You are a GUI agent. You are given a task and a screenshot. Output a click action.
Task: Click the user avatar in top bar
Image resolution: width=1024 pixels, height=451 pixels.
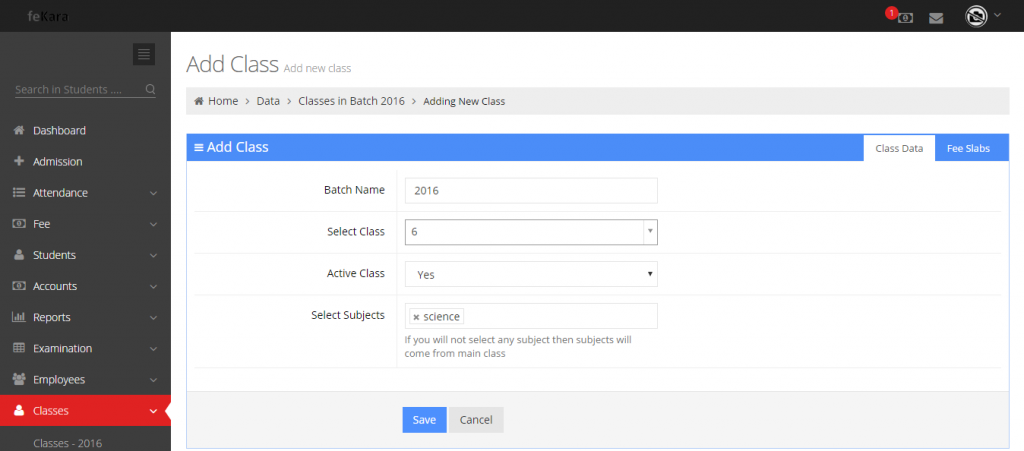tap(976, 16)
